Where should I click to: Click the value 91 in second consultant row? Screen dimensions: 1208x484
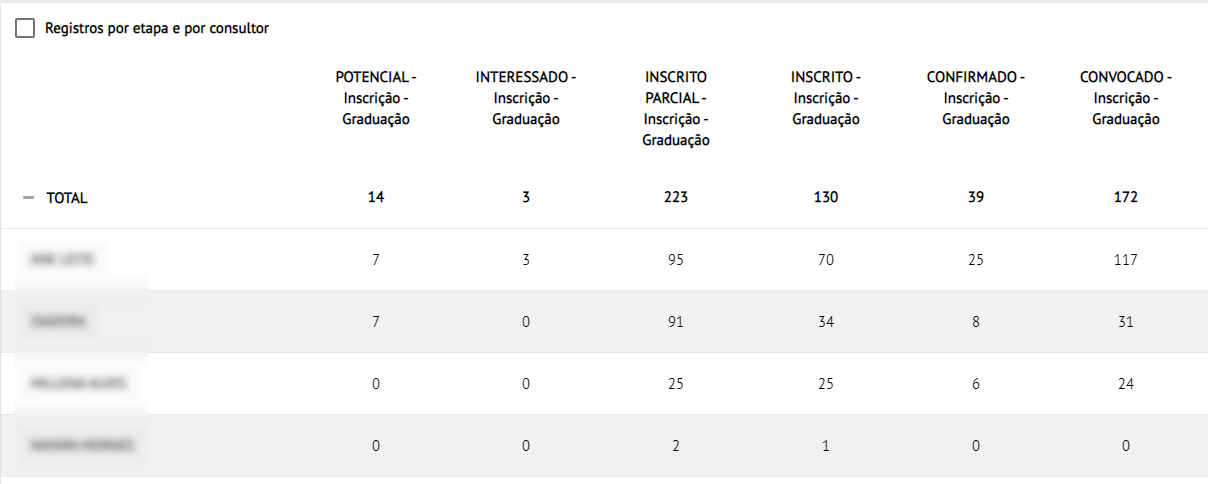coord(676,322)
